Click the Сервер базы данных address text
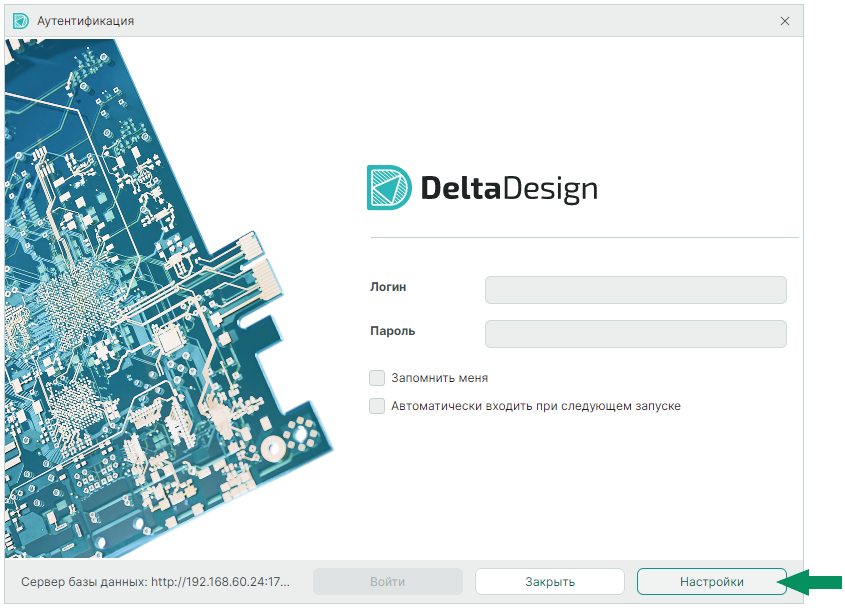Image resolution: width=845 pixels, height=608 pixels. pos(155,582)
